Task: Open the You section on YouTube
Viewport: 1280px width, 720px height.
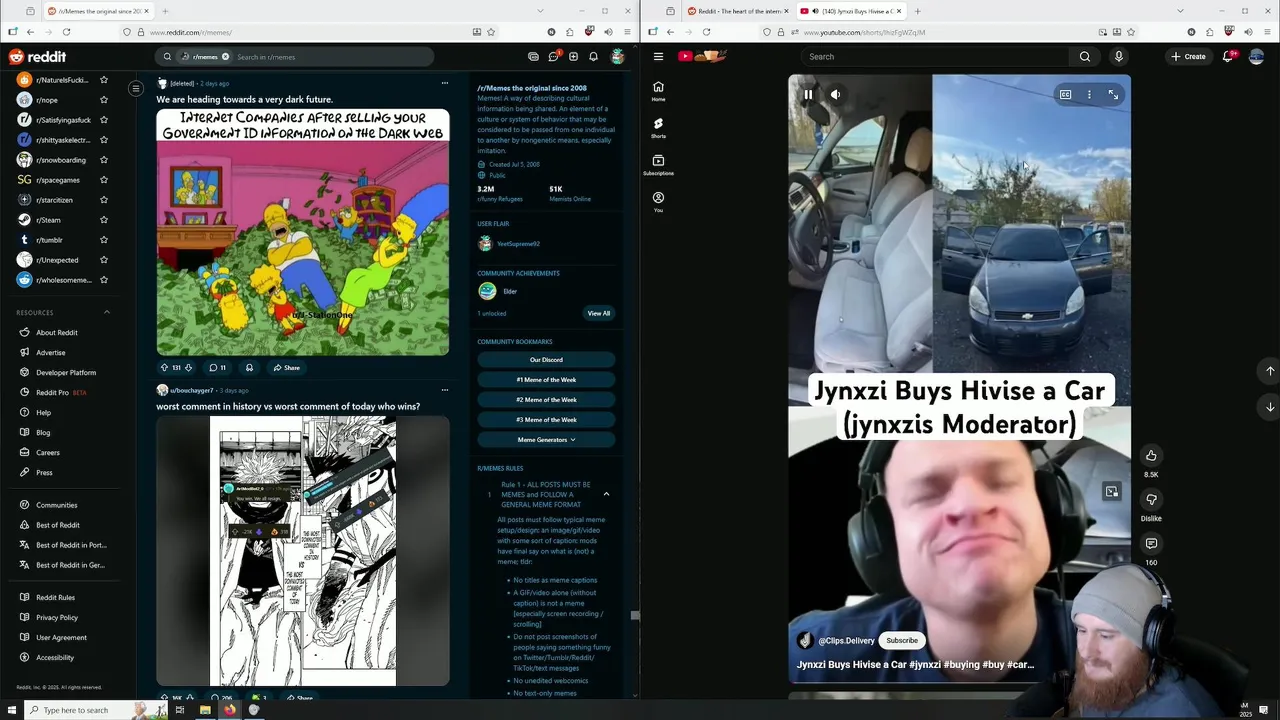Action: coord(658,202)
